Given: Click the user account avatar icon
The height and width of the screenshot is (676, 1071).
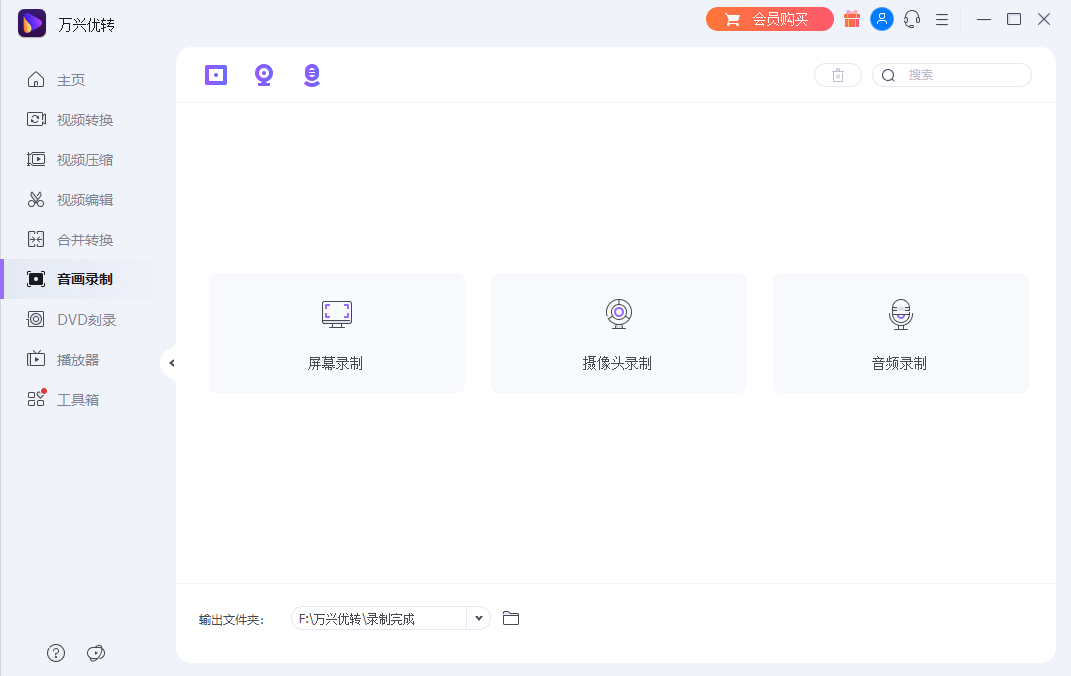Looking at the screenshot, I should pyautogui.click(x=881, y=19).
